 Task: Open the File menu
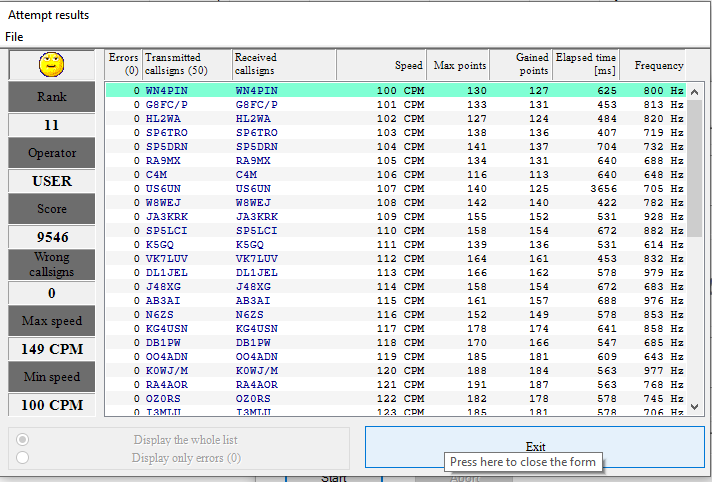point(14,37)
